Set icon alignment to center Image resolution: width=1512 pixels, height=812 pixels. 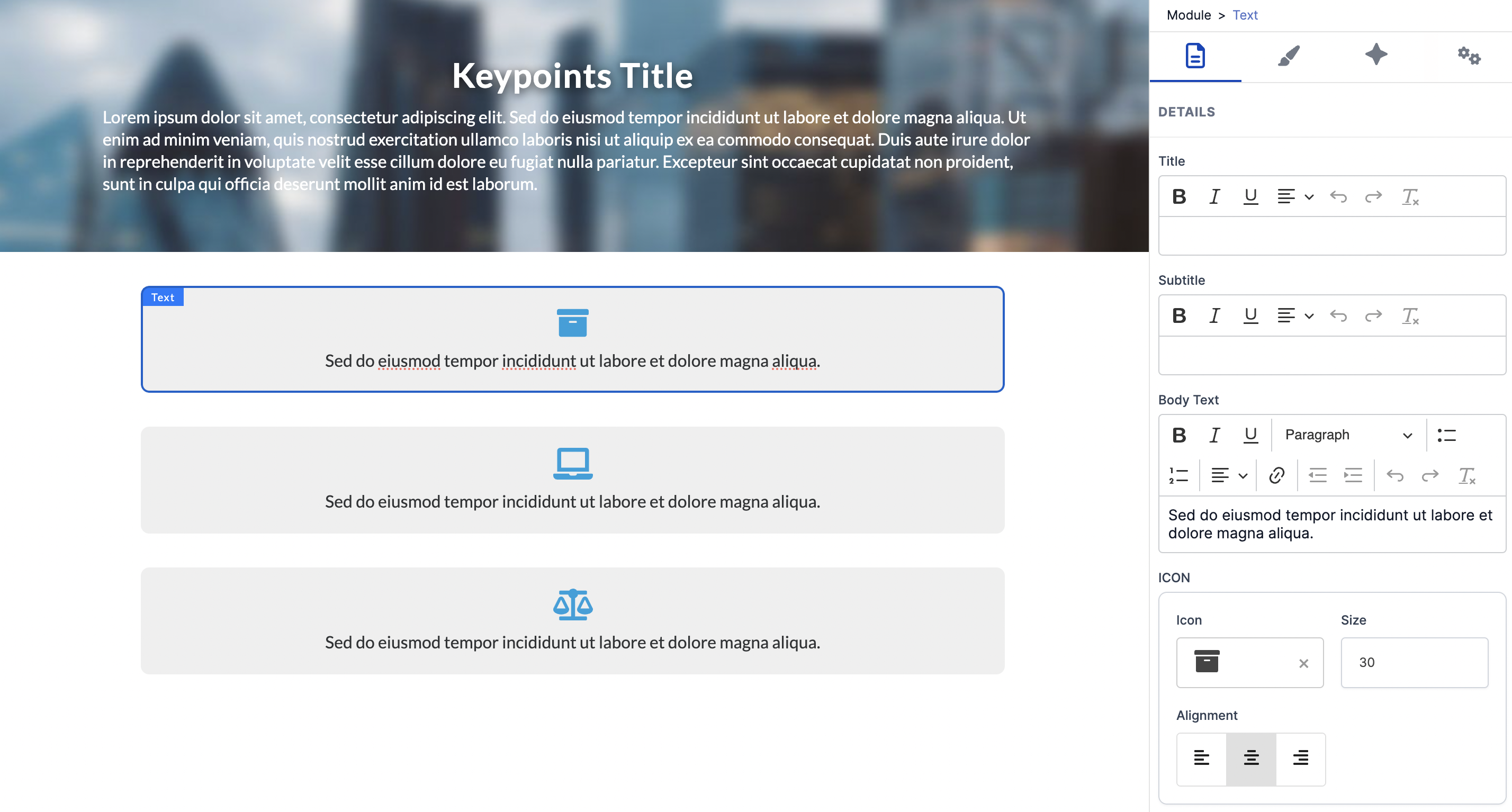click(1251, 758)
